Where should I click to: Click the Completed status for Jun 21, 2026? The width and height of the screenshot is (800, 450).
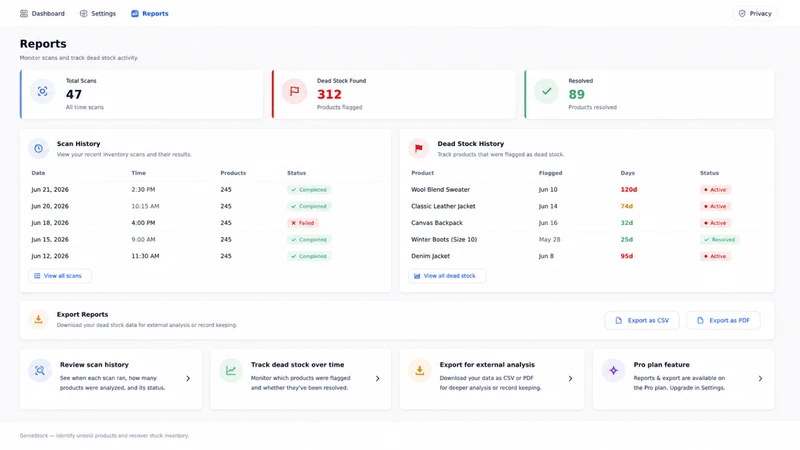[309, 190]
